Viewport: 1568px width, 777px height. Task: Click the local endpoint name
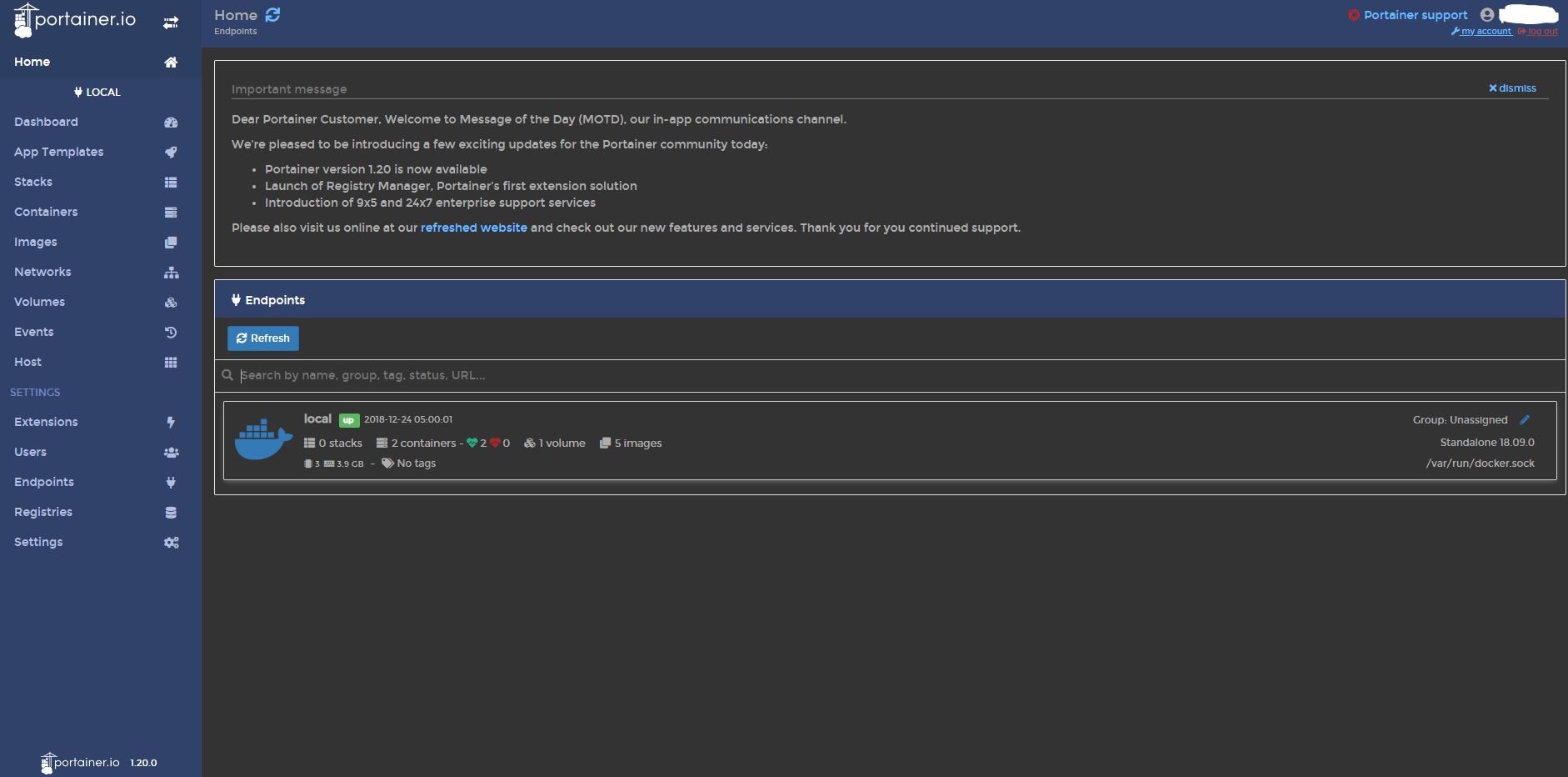coord(317,419)
